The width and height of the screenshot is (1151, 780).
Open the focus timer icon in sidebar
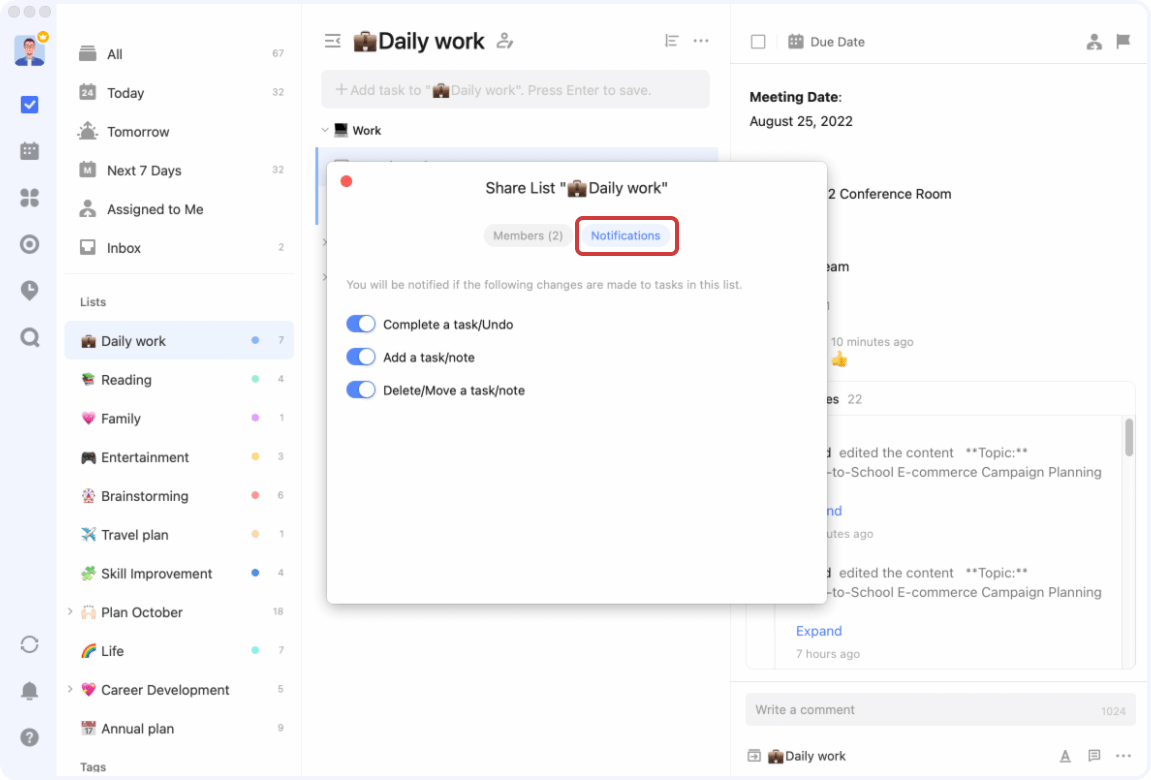(x=29, y=244)
